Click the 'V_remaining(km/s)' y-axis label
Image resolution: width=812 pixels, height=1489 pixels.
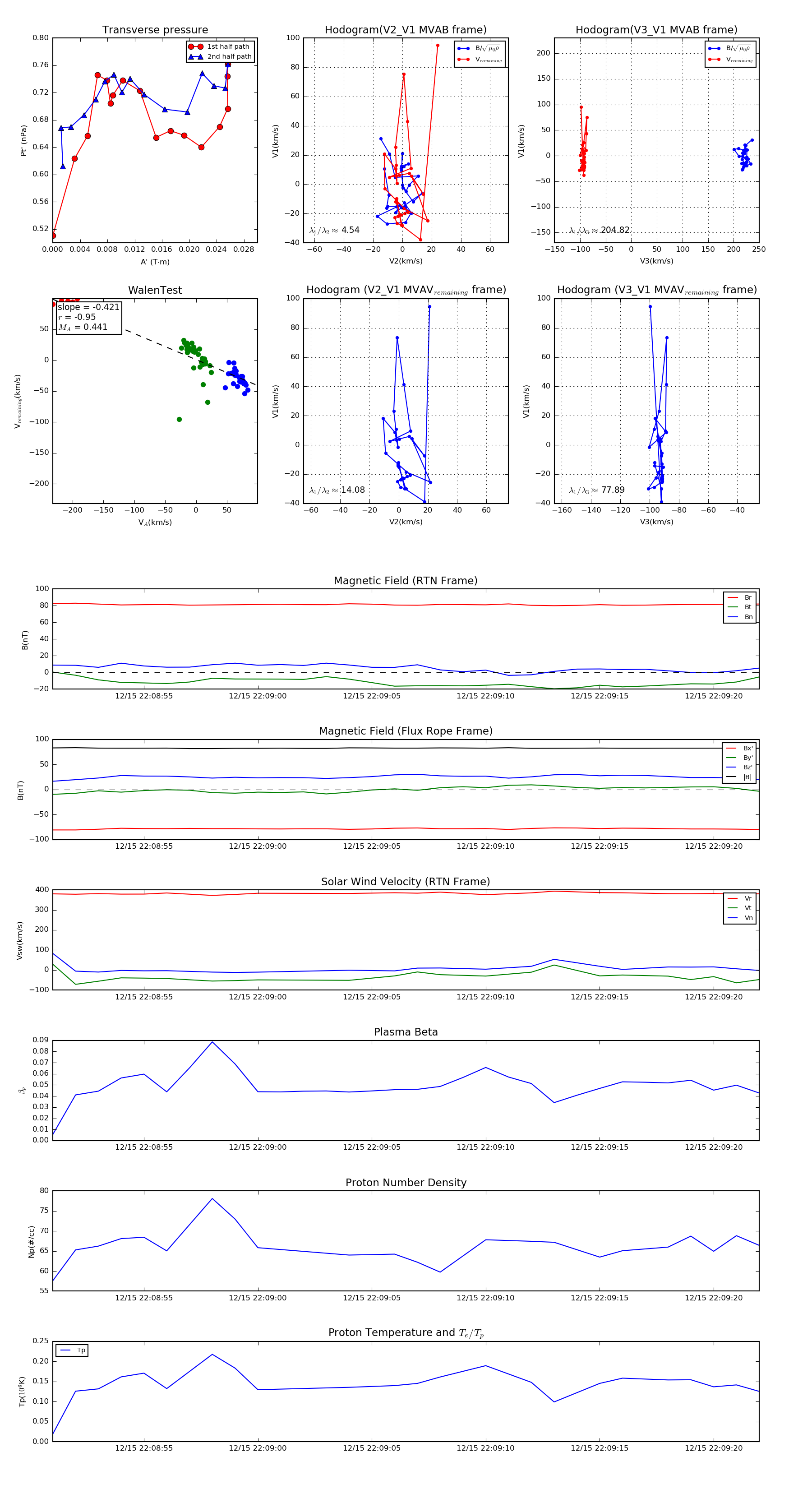point(18,401)
